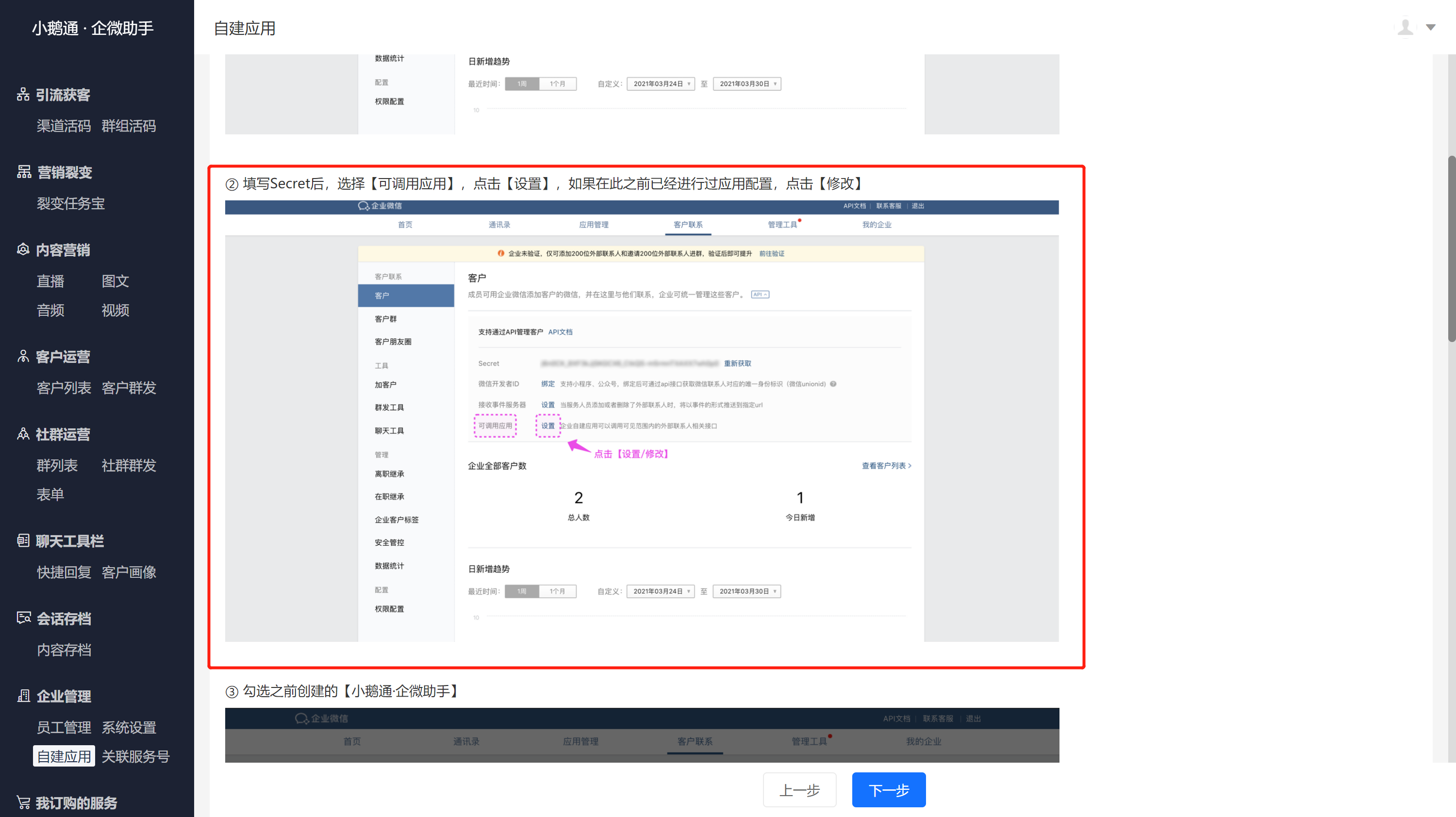Click the 小鹅通·企微助手 logo title

93,28
